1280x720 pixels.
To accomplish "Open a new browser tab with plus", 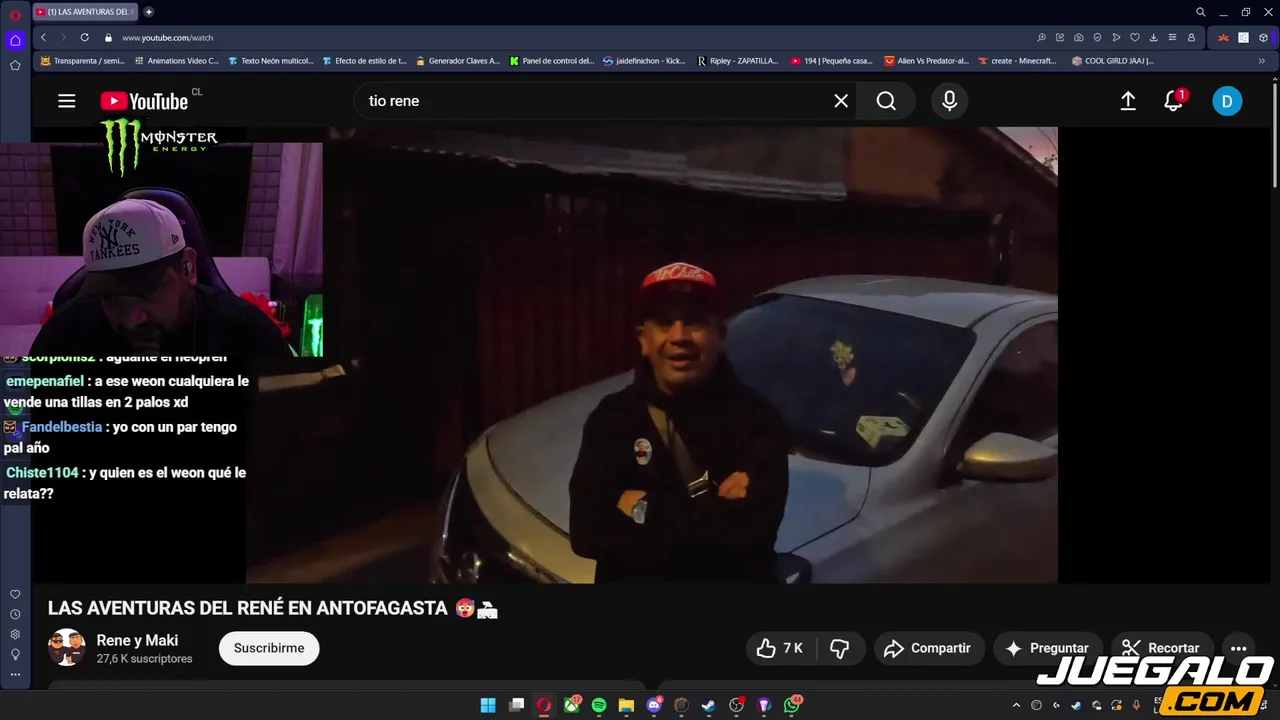I will [x=149, y=12].
